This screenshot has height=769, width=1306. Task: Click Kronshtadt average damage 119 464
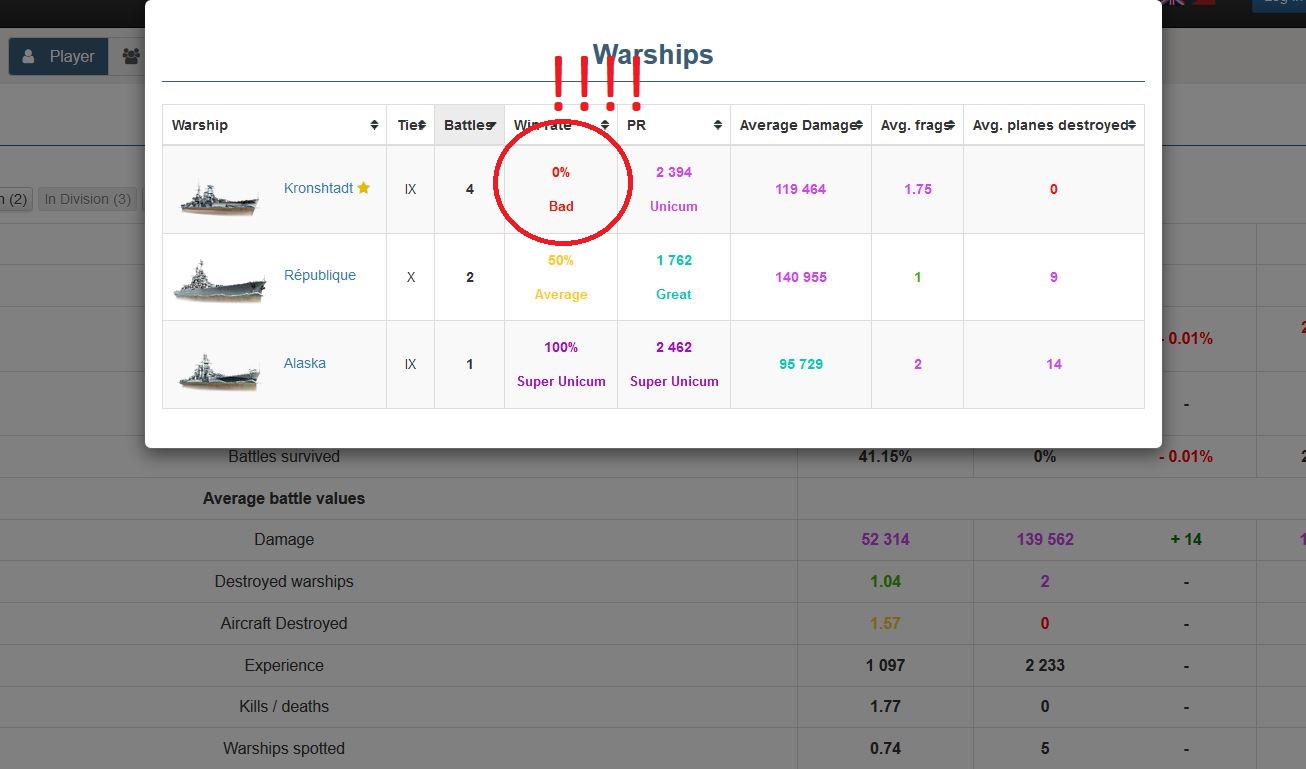tap(801, 189)
